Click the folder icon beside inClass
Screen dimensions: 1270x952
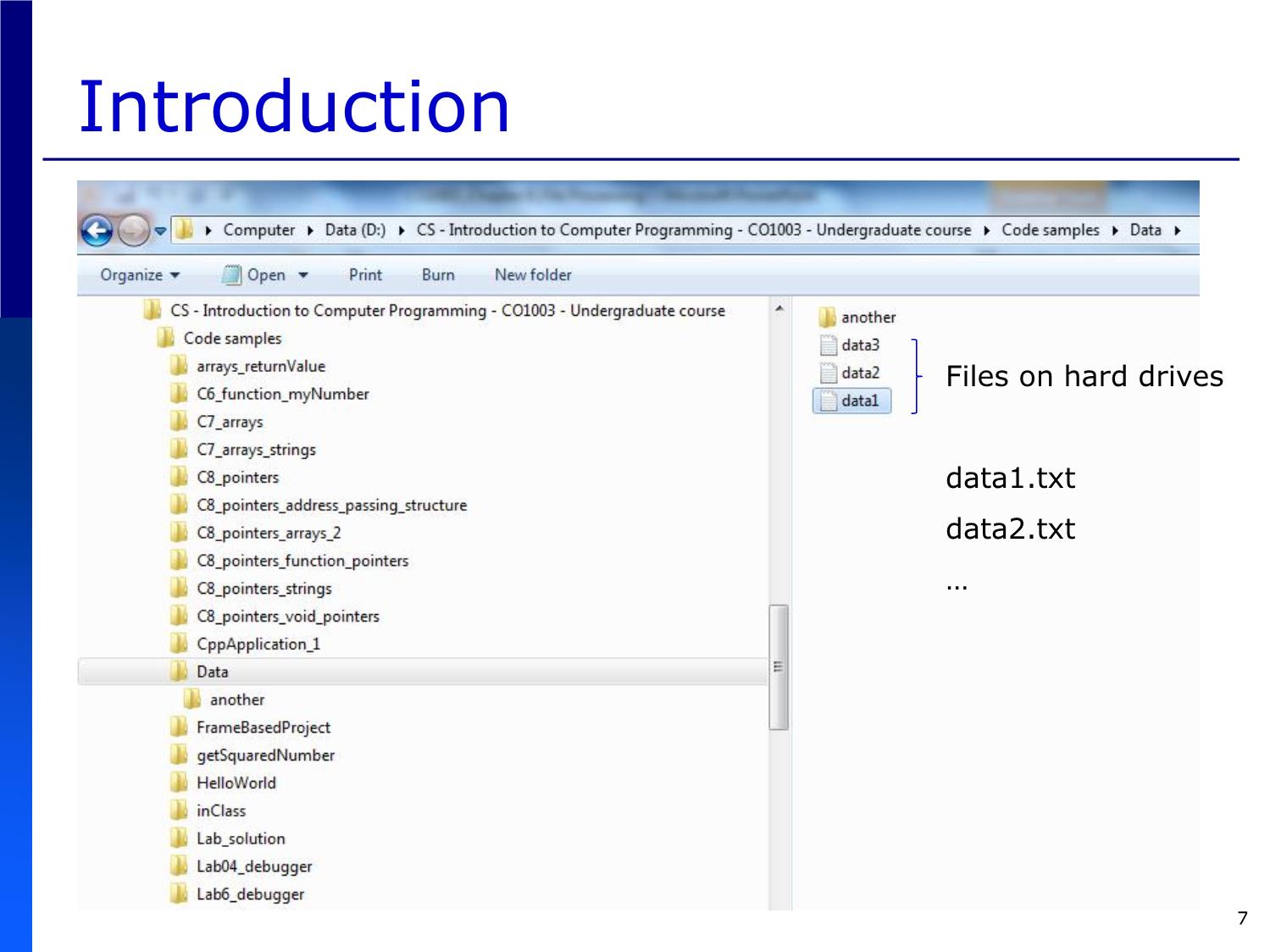[x=179, y=811]
